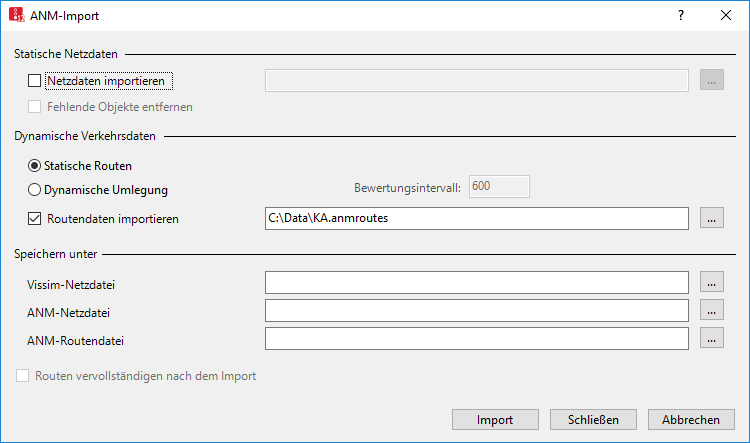The image size is (750, 443).
Task: Enable the Netzdaten importieren checkbox
Action: pyautogui.click(x=35, y=81)
